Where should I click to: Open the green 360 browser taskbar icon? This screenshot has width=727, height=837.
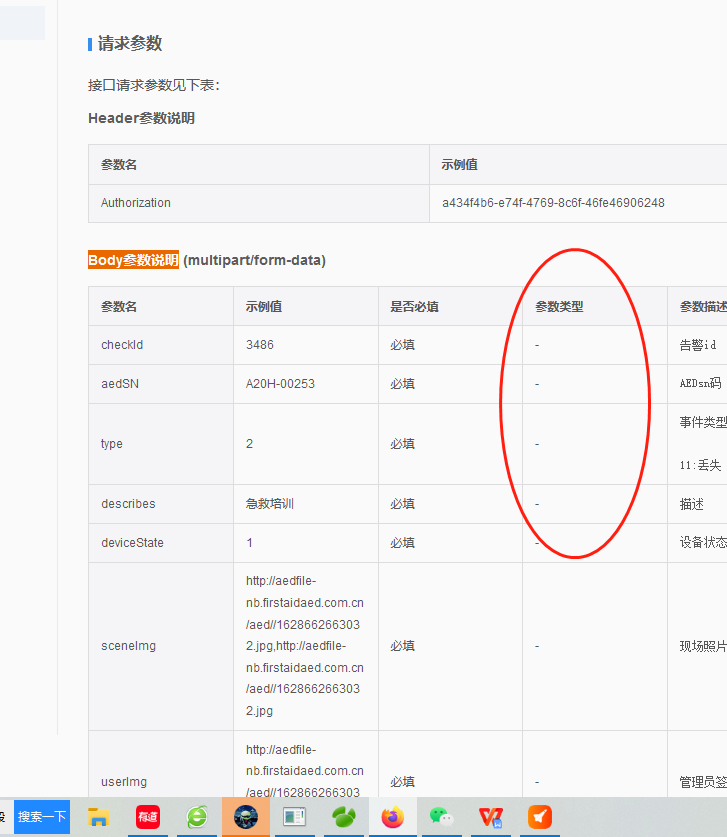tap(197, 817)
